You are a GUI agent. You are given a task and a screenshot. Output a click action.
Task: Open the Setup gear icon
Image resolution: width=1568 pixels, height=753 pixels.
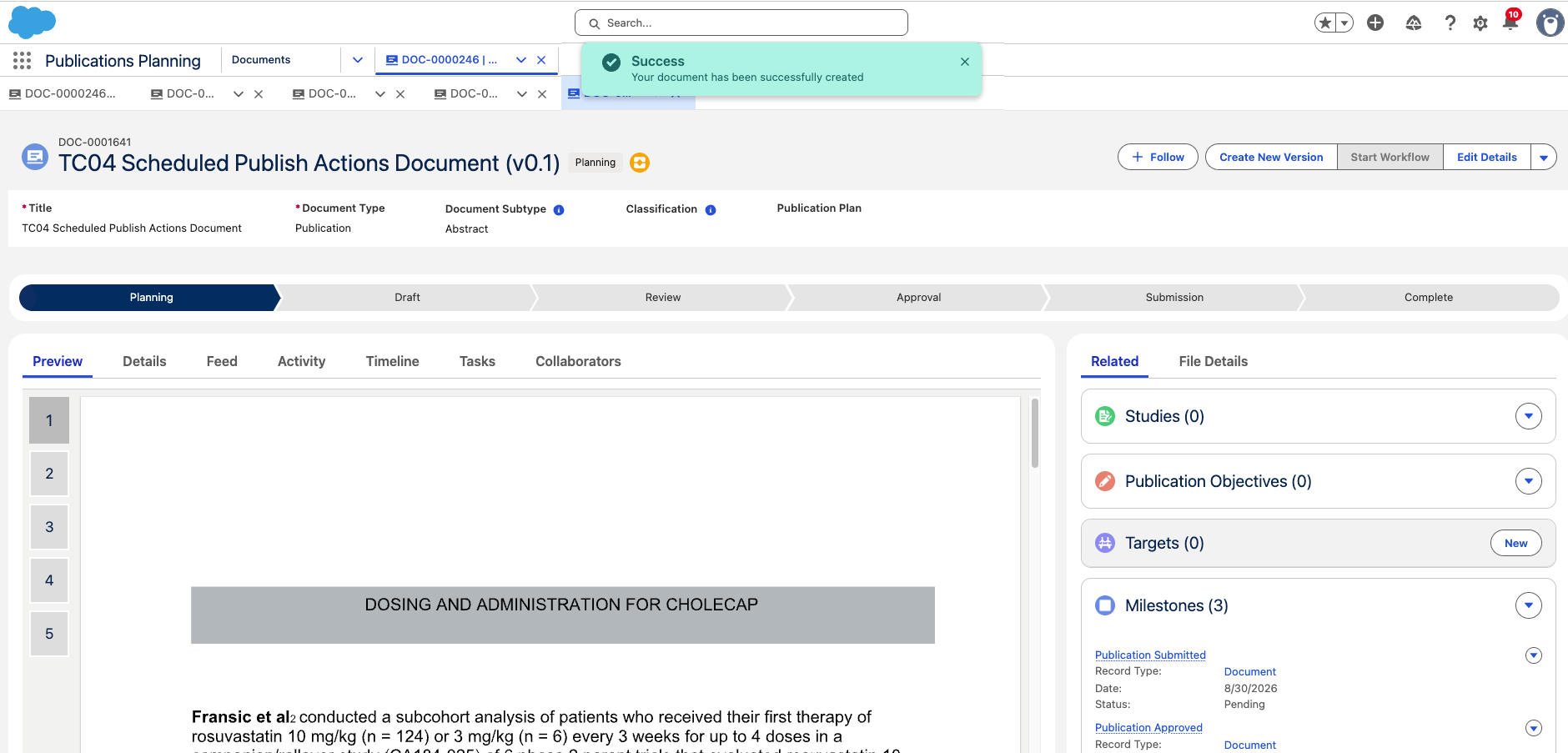point(1480,23)
